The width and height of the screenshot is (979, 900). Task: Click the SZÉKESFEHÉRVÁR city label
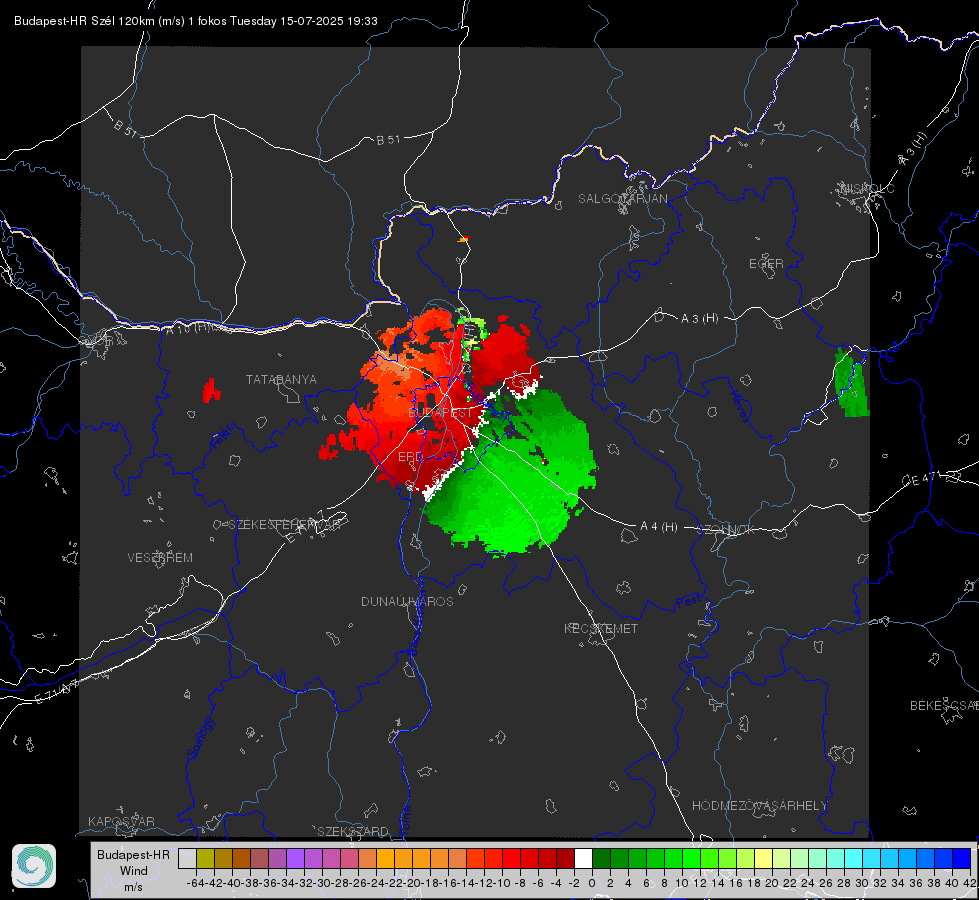tap(284, 525)
